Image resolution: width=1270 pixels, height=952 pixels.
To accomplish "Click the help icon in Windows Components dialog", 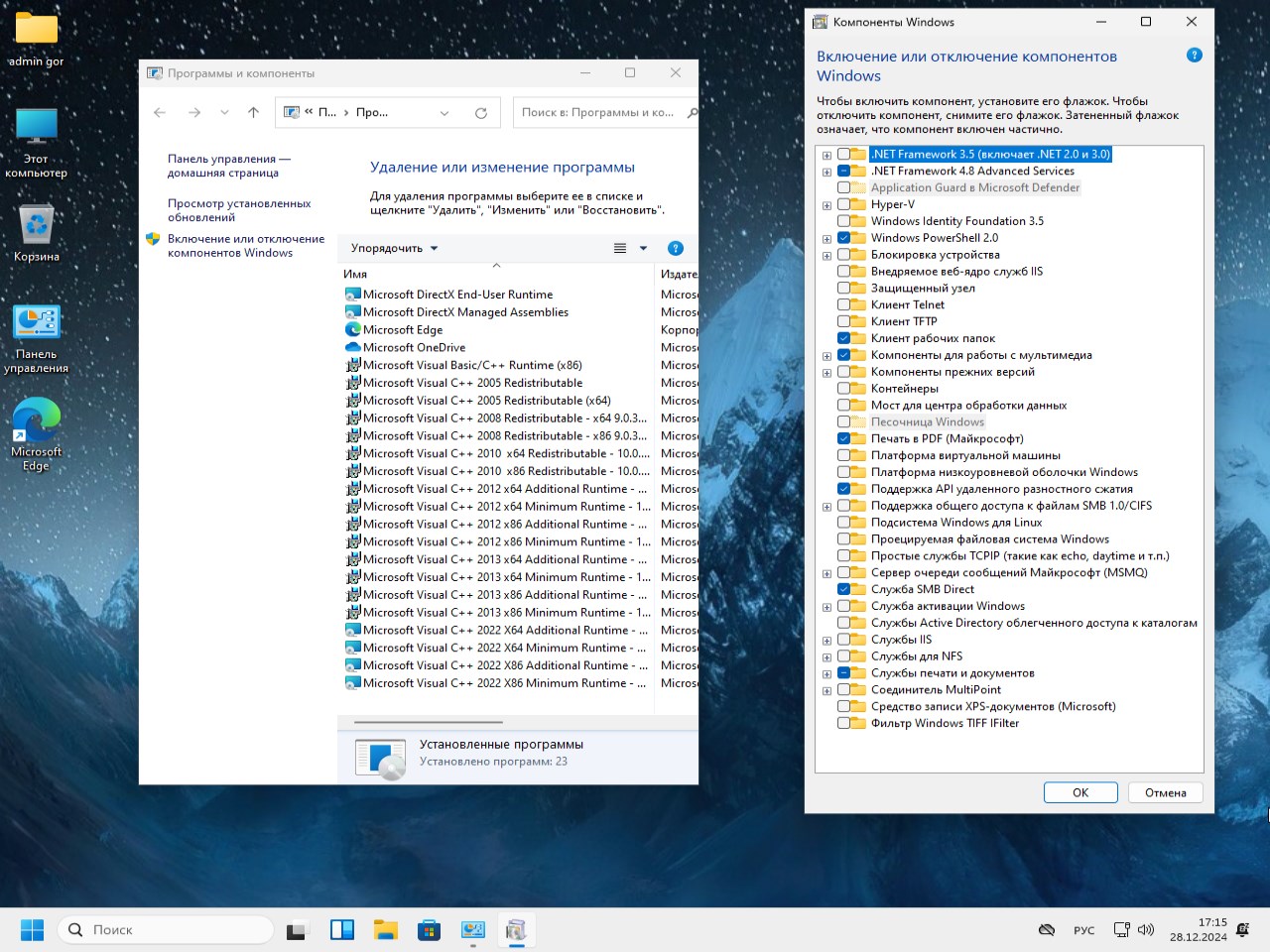I will tap(1195, 56).
